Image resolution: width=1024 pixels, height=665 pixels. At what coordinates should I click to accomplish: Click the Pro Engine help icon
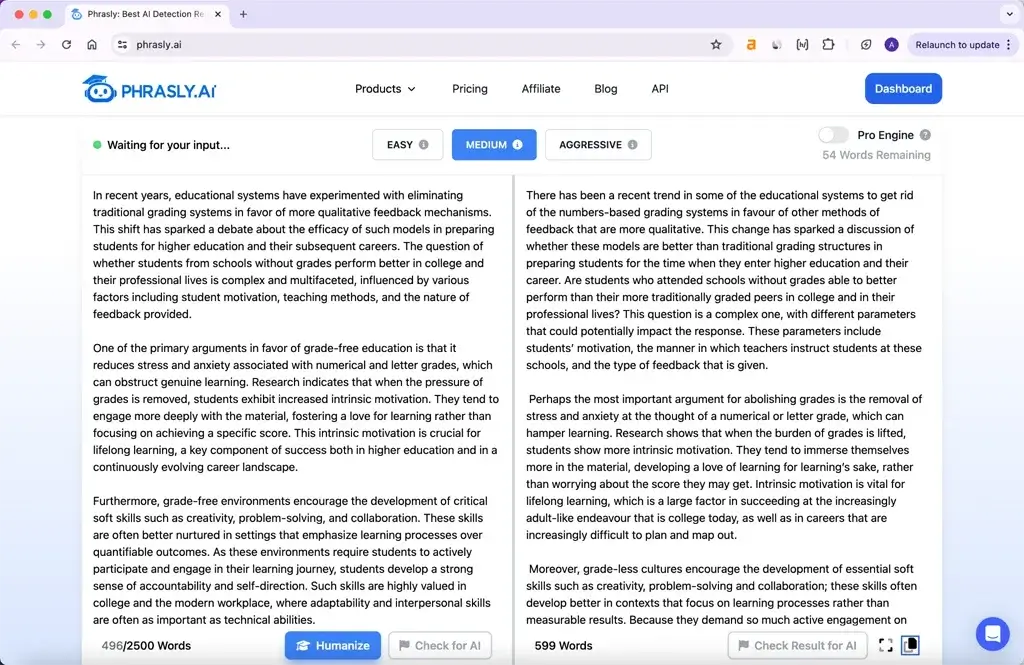(x=925, y=135)
